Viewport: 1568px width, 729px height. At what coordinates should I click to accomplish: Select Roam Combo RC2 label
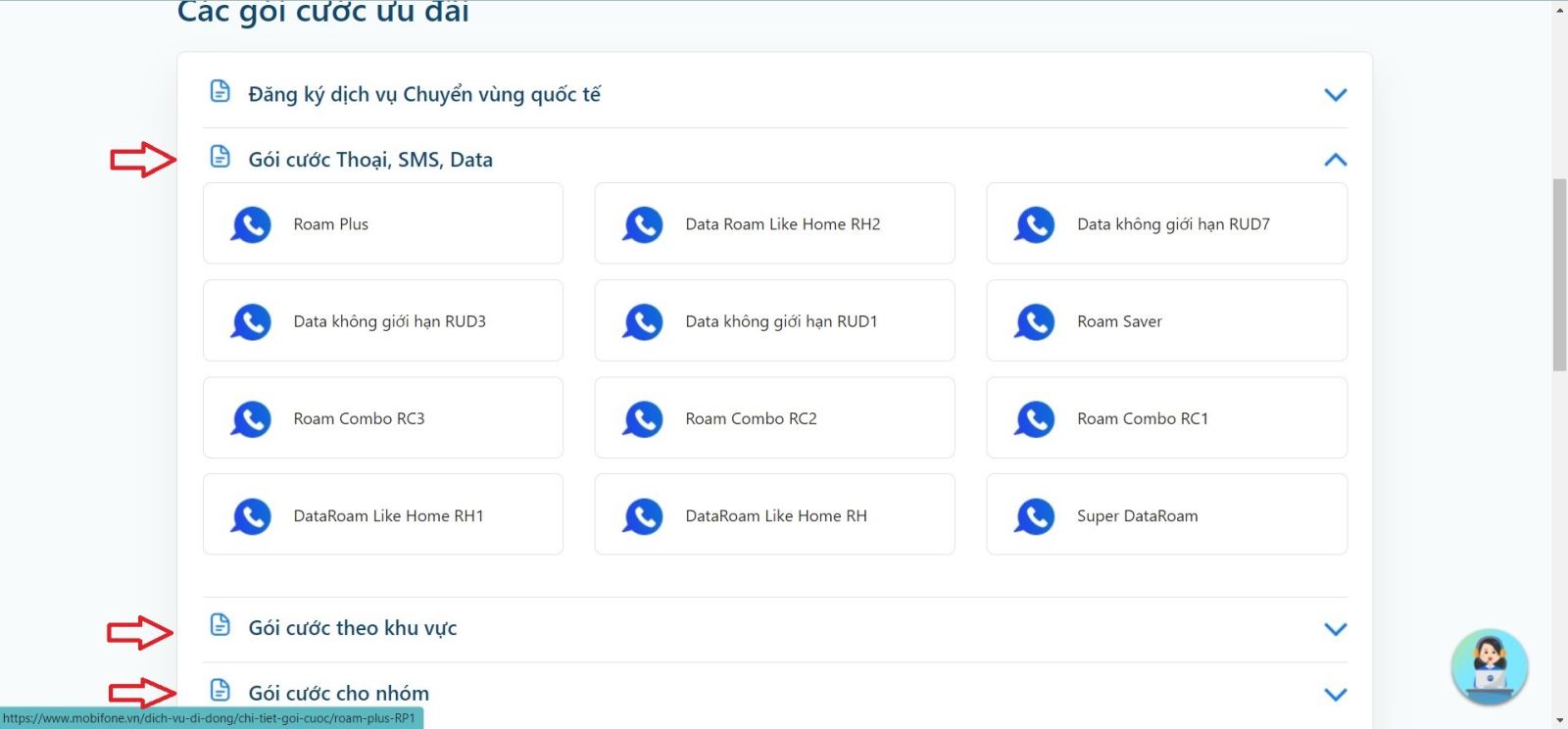[x=751, y=418]
